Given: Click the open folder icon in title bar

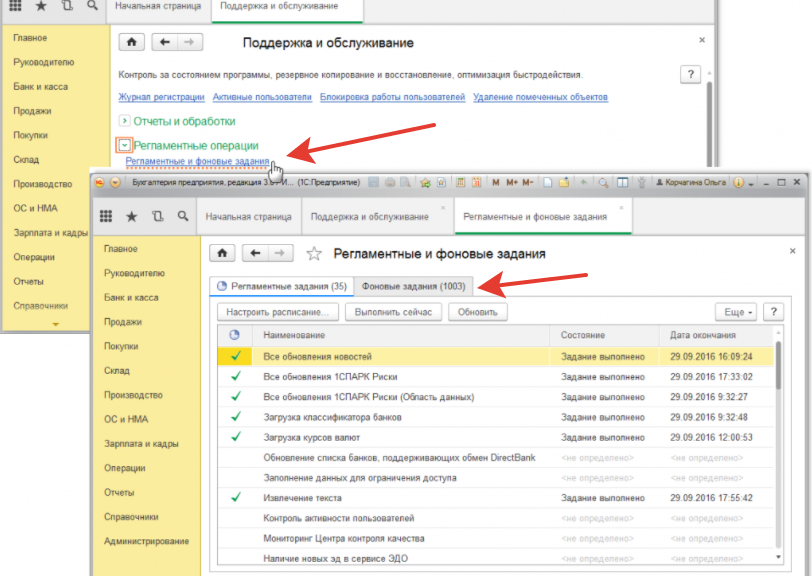Looking at the screenshot, I should (564, 182).
